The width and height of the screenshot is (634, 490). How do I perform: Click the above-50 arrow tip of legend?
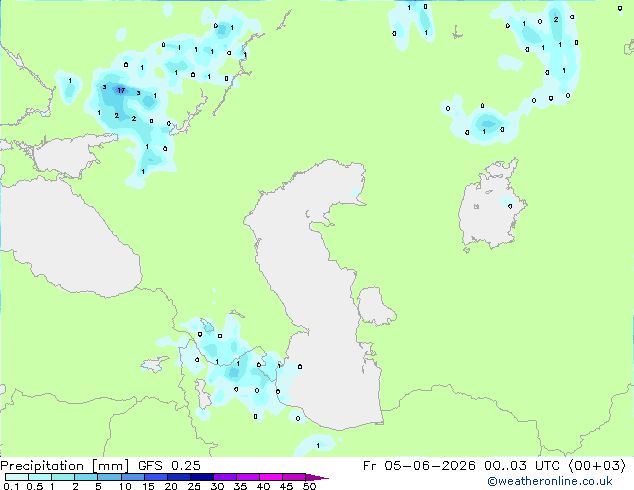click(317, 477)
